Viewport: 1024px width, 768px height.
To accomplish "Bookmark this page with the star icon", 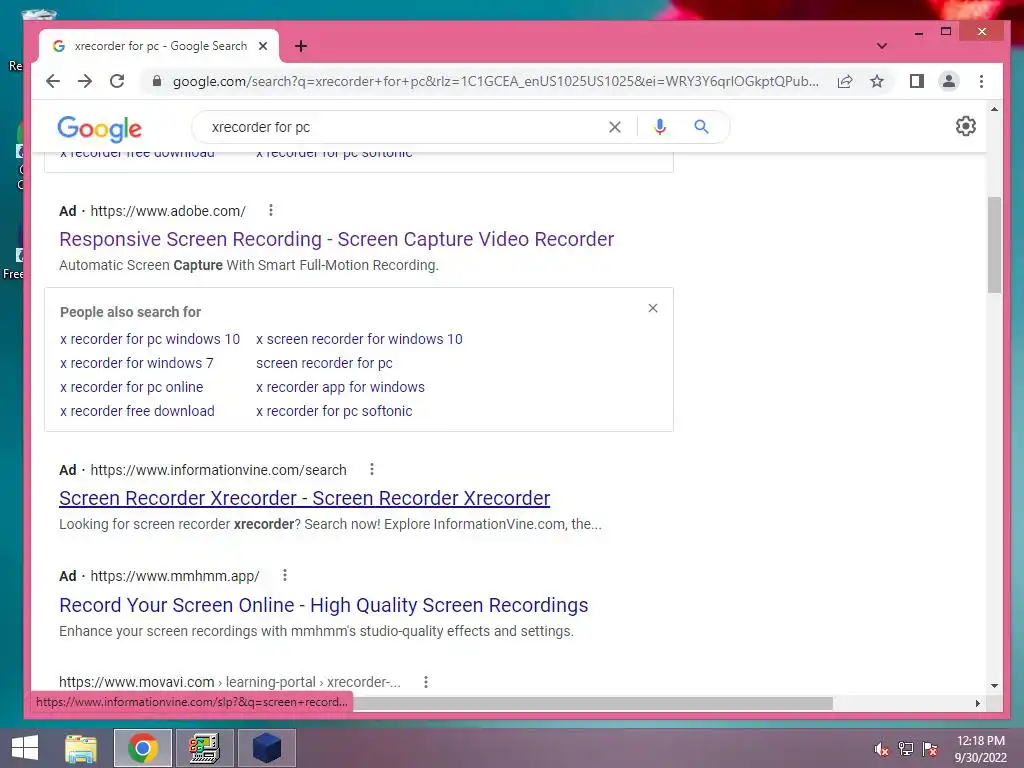I will point(877,81).
